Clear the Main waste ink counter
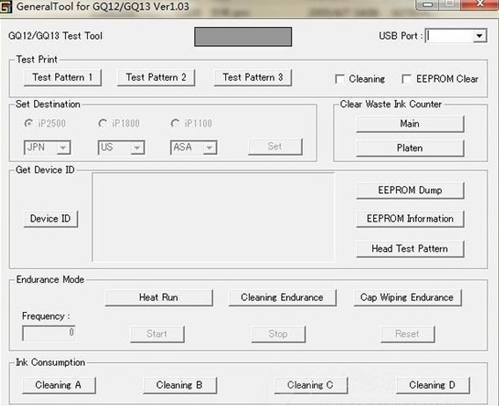The width and height of the screenshot is (499, 406). (x=410, y=124)
